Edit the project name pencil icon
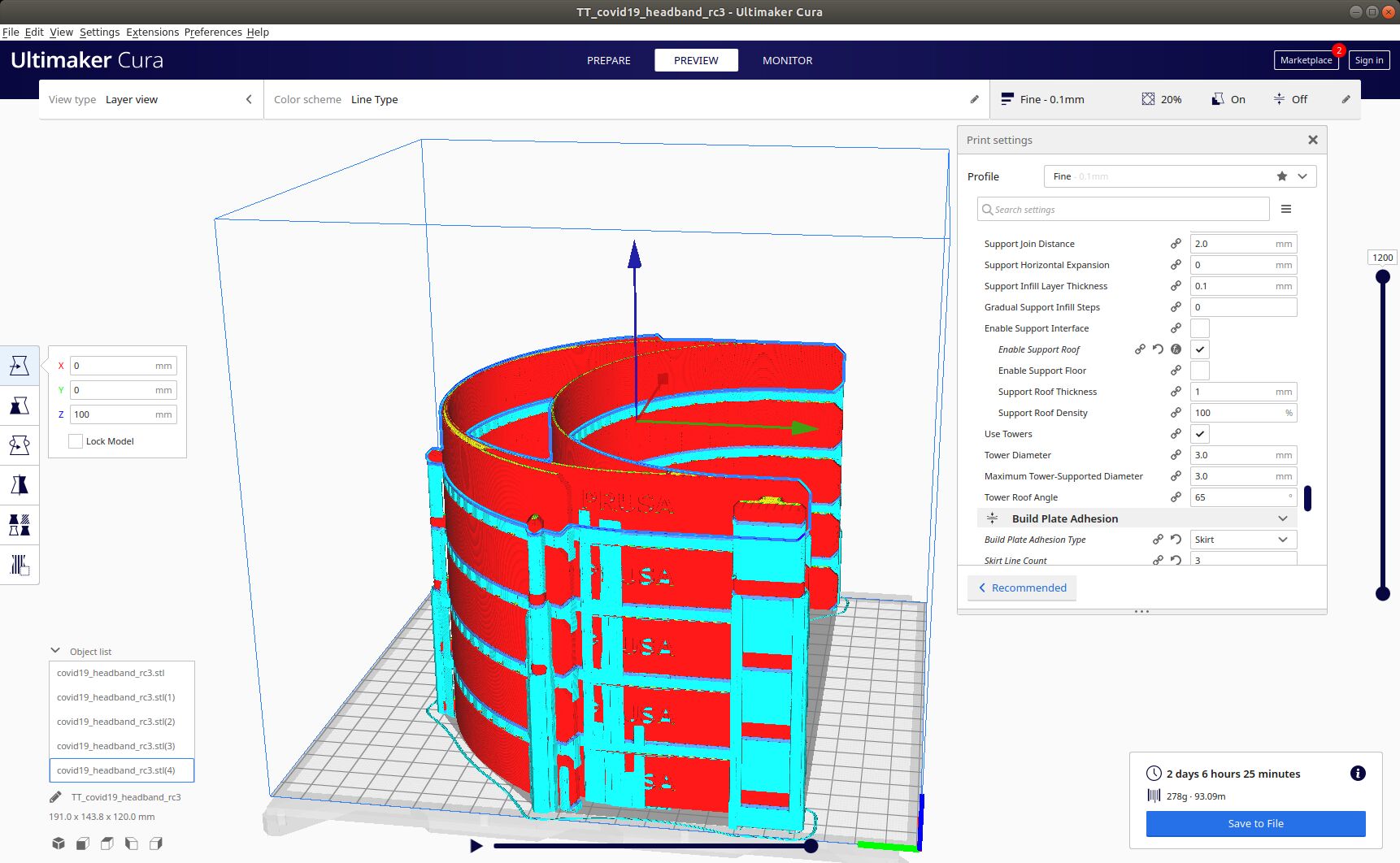The width and height of the screenshot is (1400, 863). click(x=55, y=797)
